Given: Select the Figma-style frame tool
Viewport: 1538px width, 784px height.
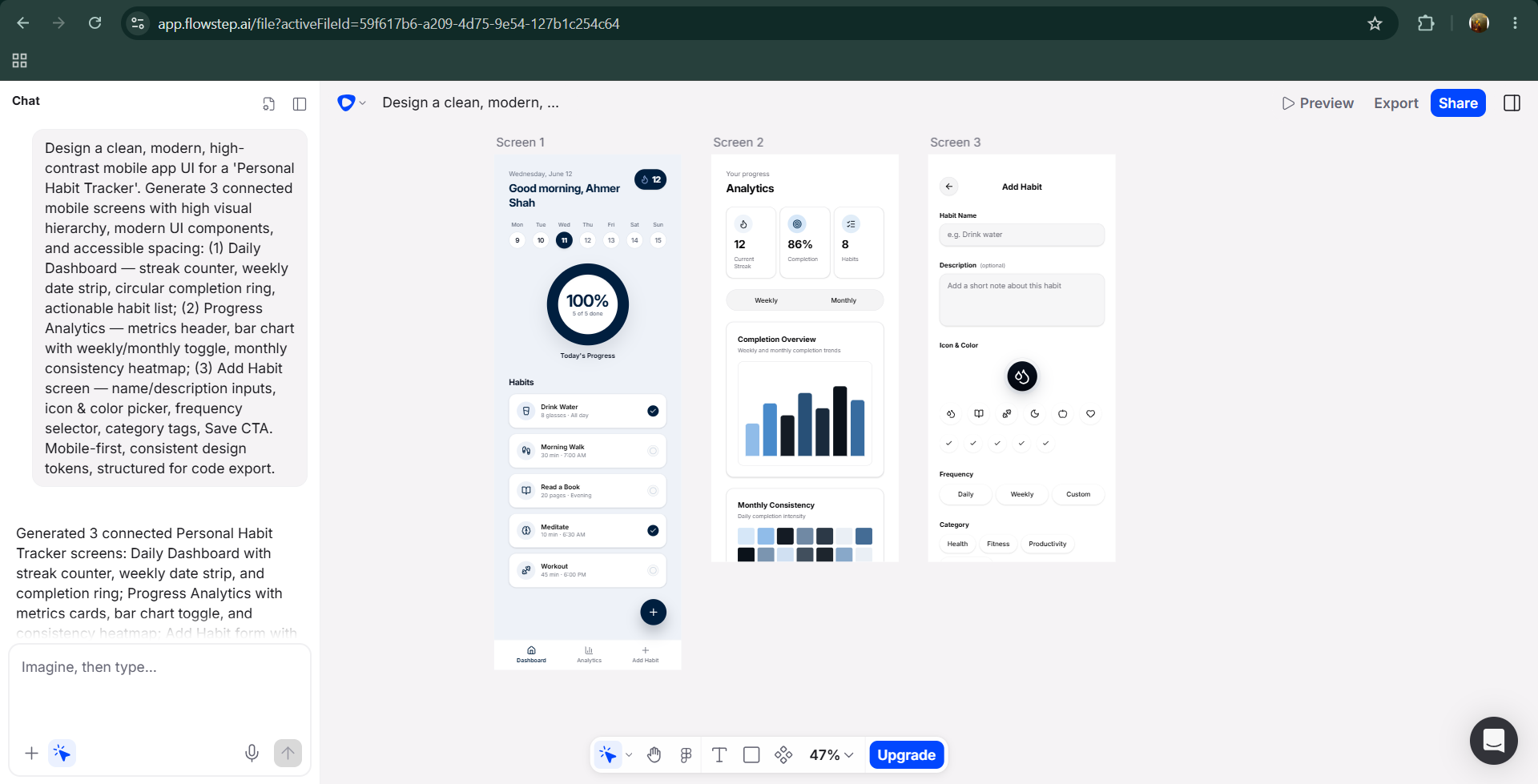Looking at the screenshot, I should 686,754.
